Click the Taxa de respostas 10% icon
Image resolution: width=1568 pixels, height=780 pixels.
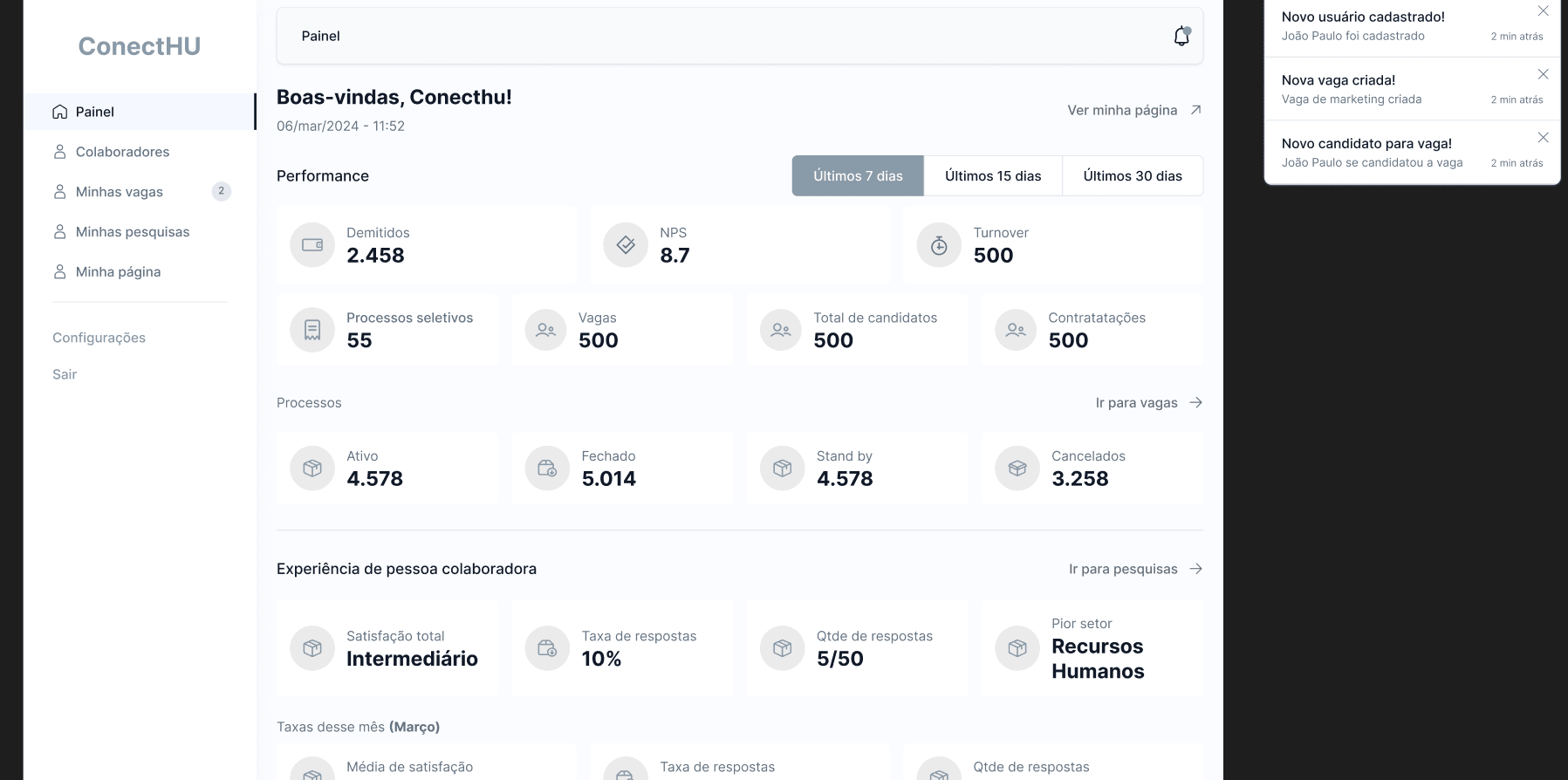coord(547,648)
